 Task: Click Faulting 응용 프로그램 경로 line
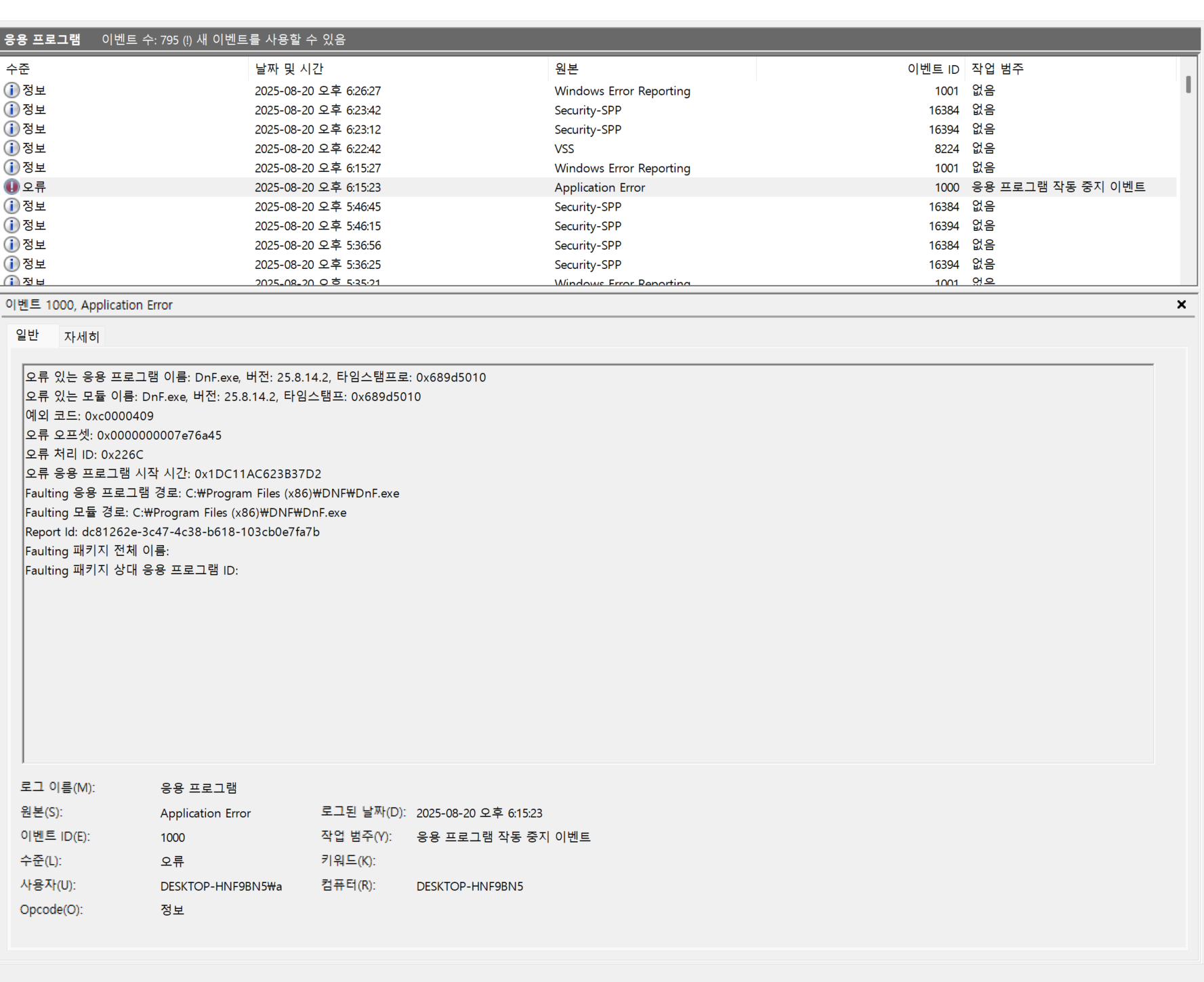coord(212,493)
